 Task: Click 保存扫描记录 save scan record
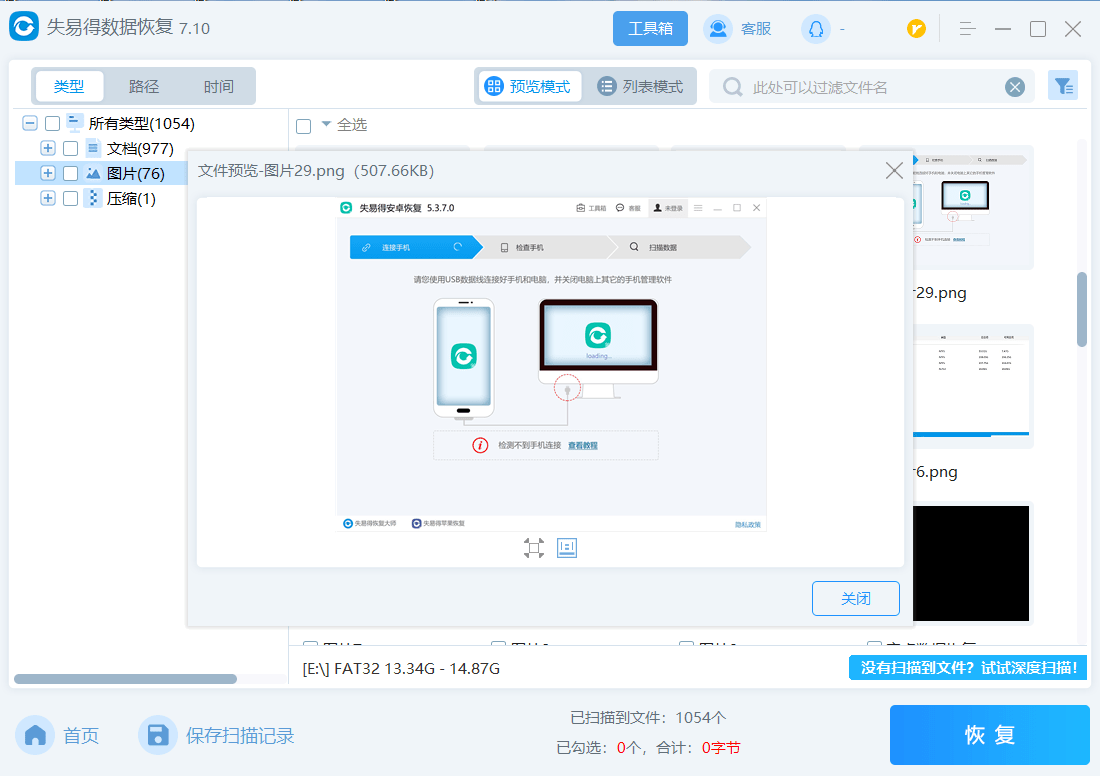tap(217, 735)
